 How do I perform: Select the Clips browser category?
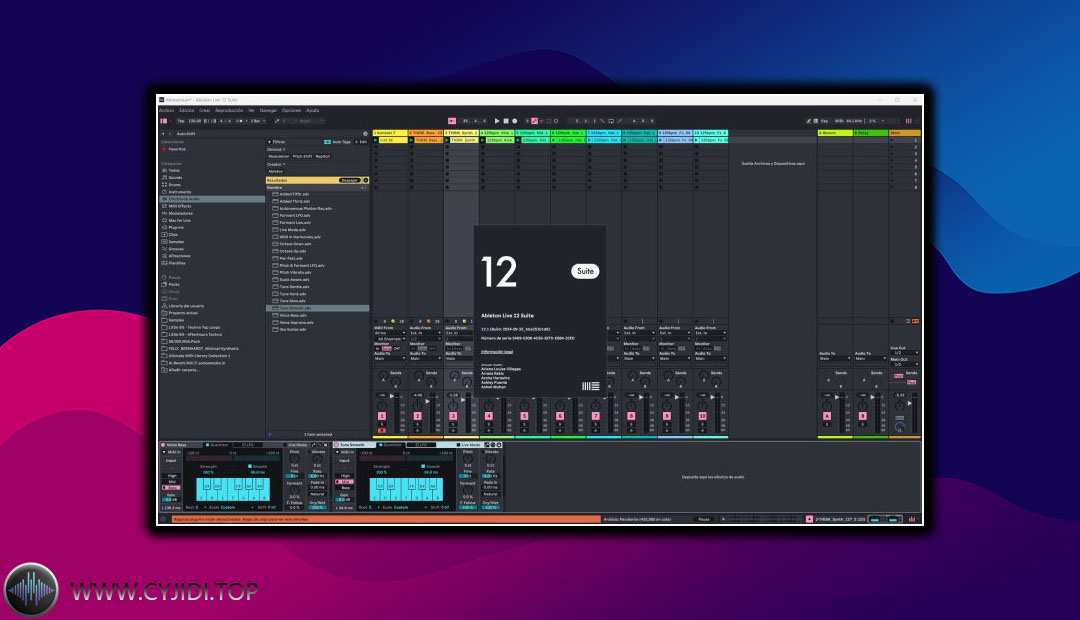pos(173,235)
